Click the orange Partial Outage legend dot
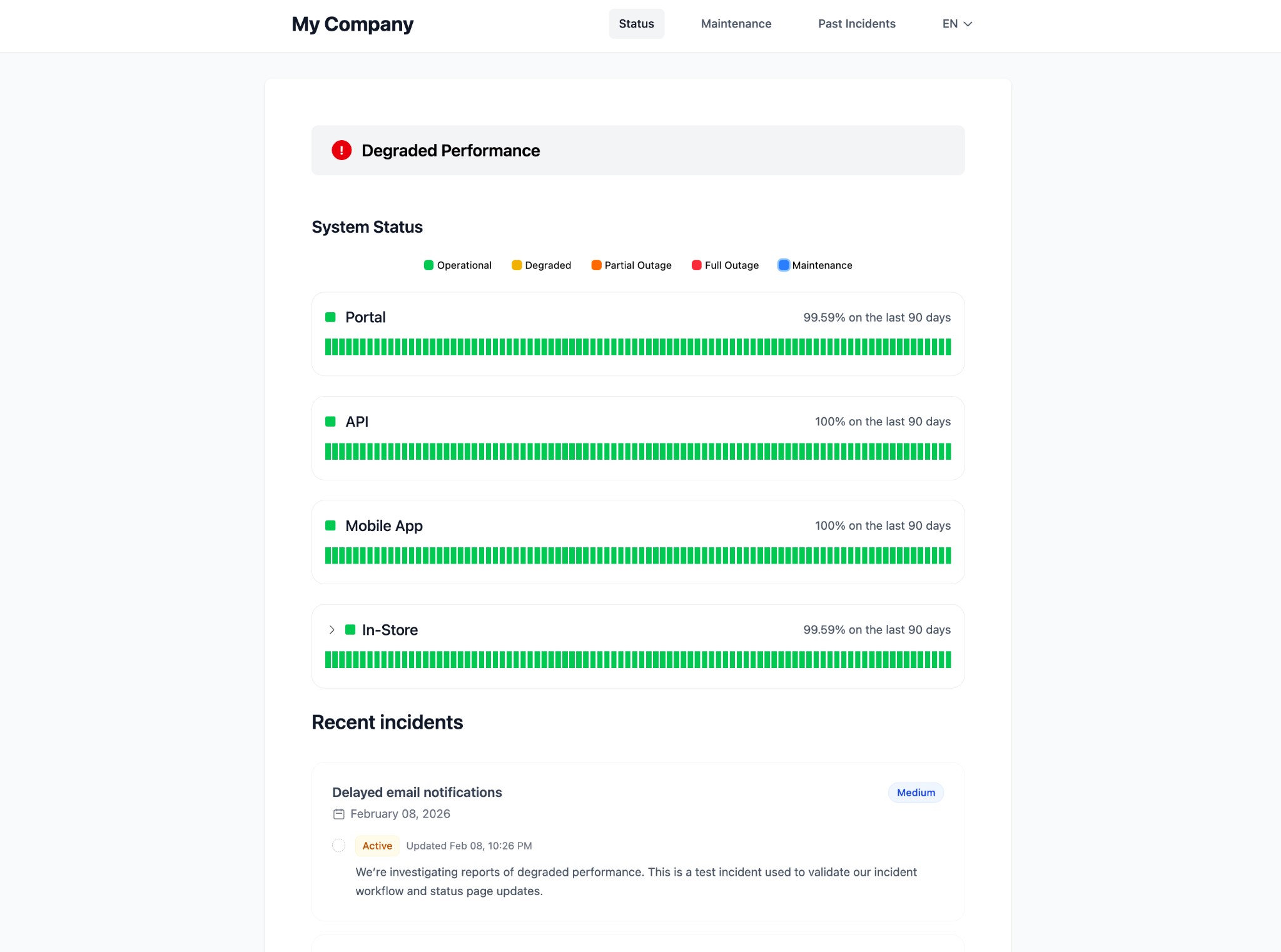The image size is (1281, 952). (597, 265)
